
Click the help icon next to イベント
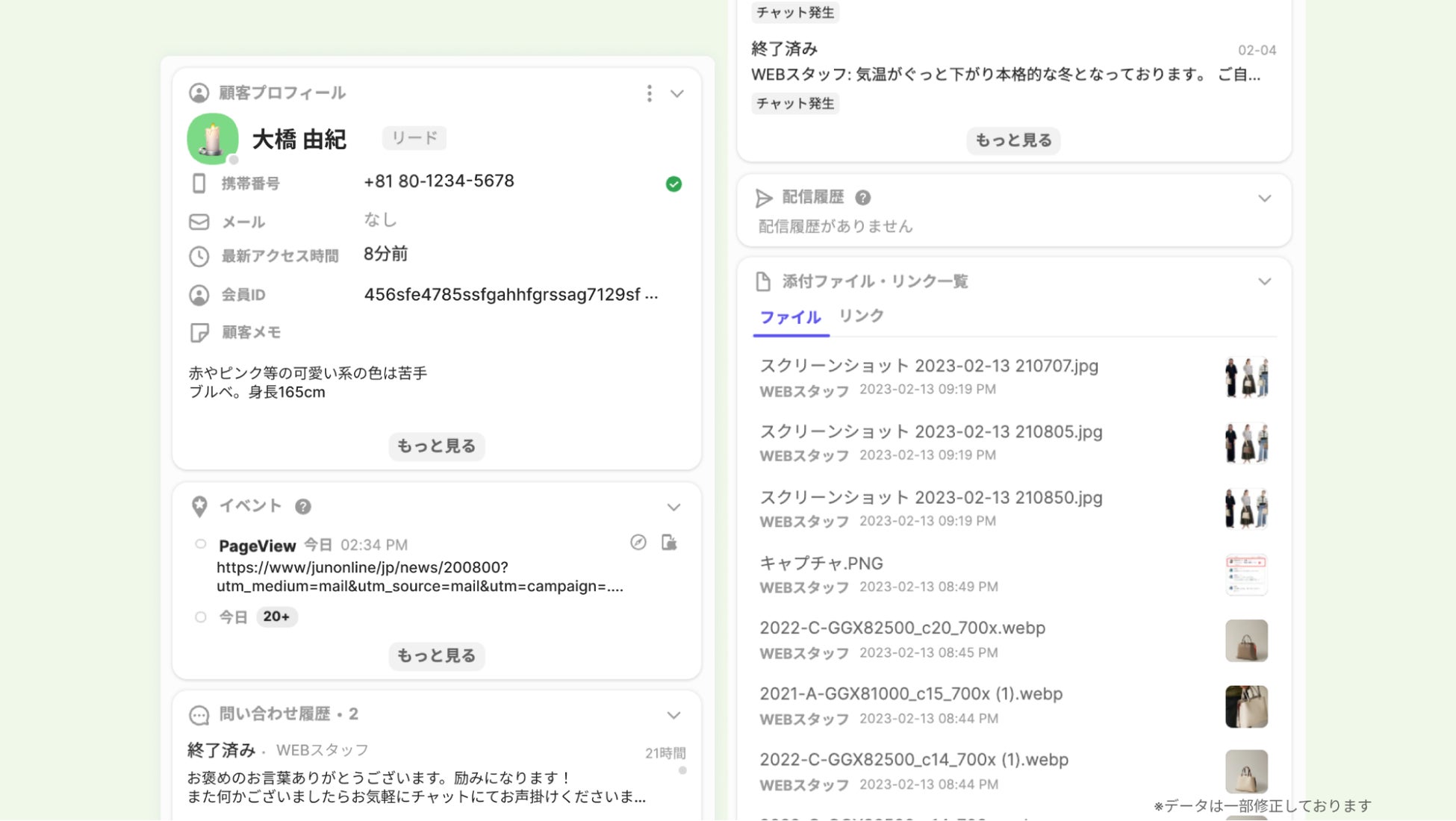[x=302, y=507]
